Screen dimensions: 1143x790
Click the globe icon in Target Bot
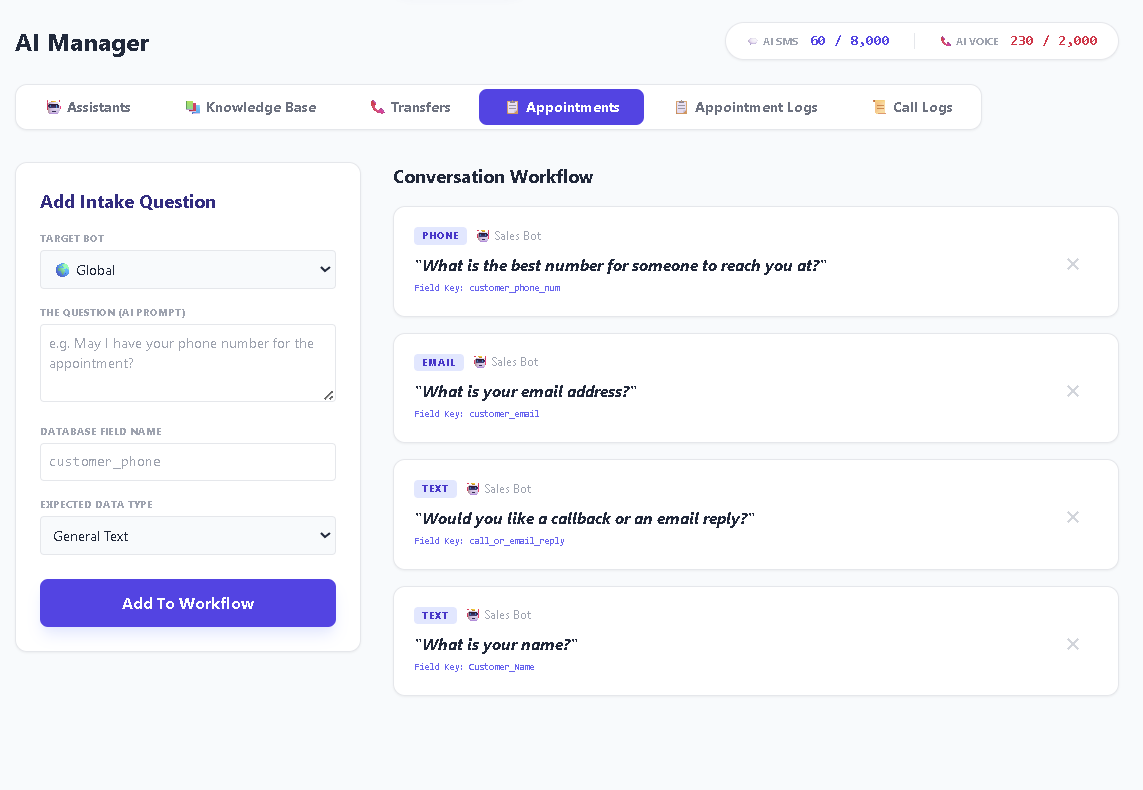pyautogui.click(x=63, y=270)
